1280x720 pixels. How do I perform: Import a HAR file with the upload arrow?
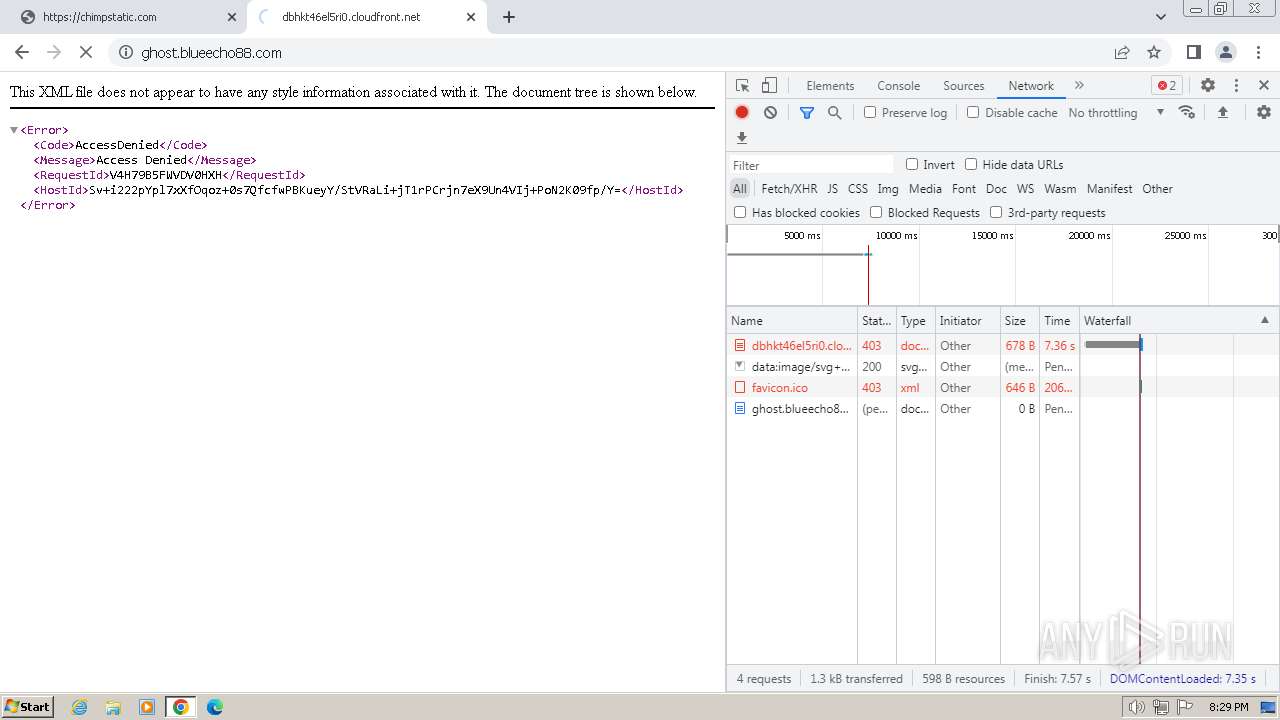point(1222,112)
